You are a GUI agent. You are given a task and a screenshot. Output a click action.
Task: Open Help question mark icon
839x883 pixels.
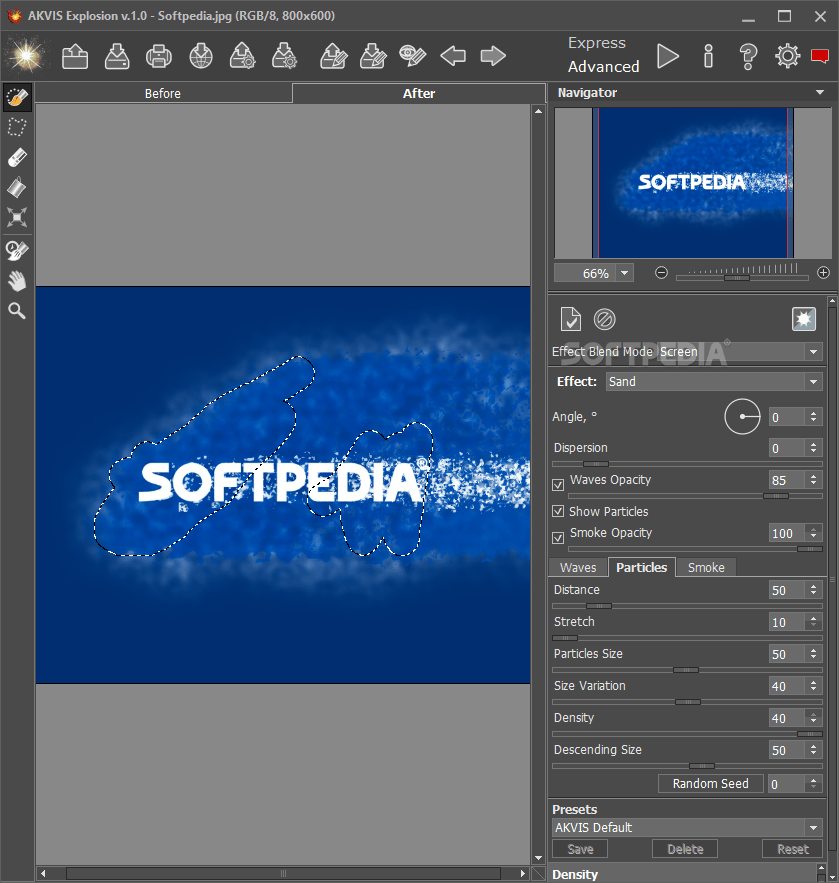pyautogui.click(x=748, y=56)
